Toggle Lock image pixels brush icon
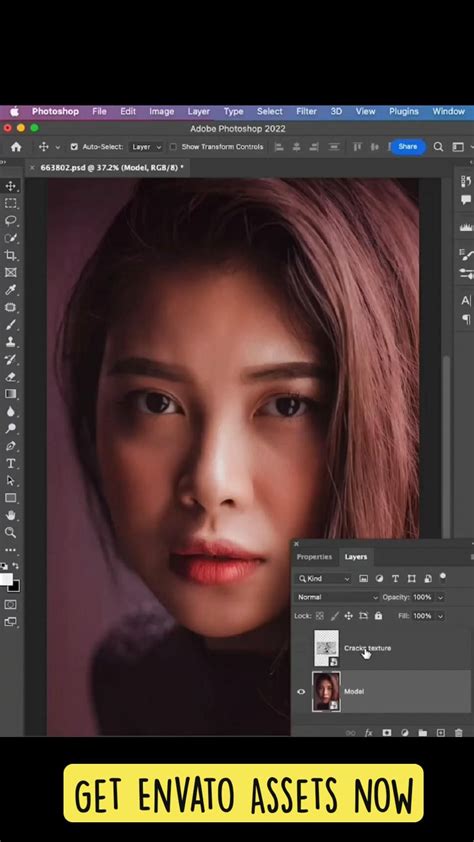 click(334, 616)
